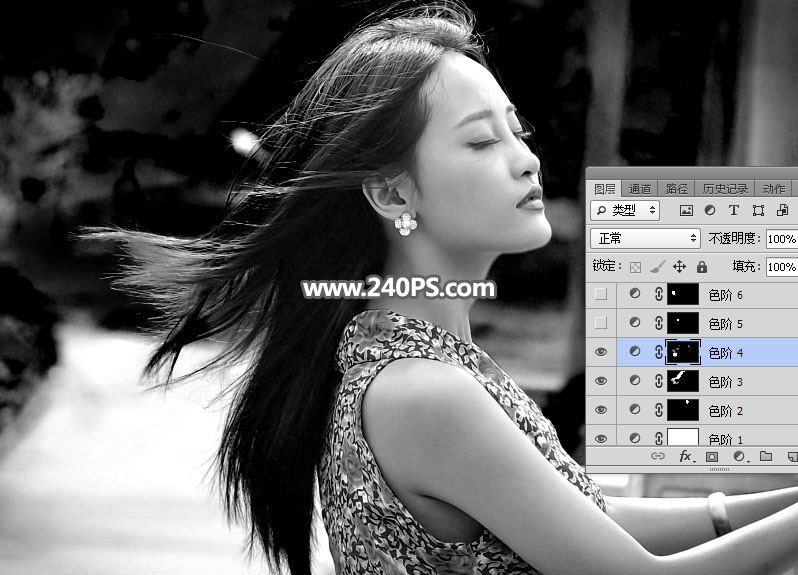The image size is (798, 575).
Task: Click the adjustment icon of 色阶 4
Action: 635,351
